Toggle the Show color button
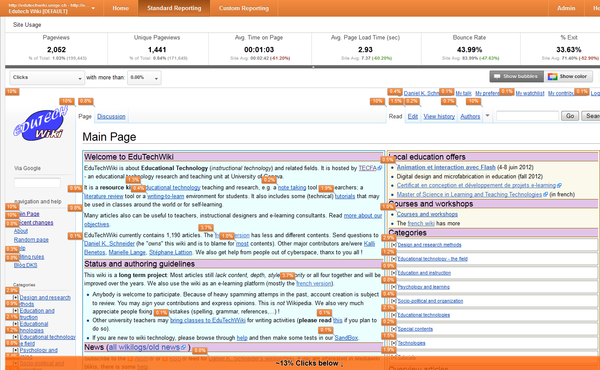This screenshot has height=370, width=600. pos(569,77)
